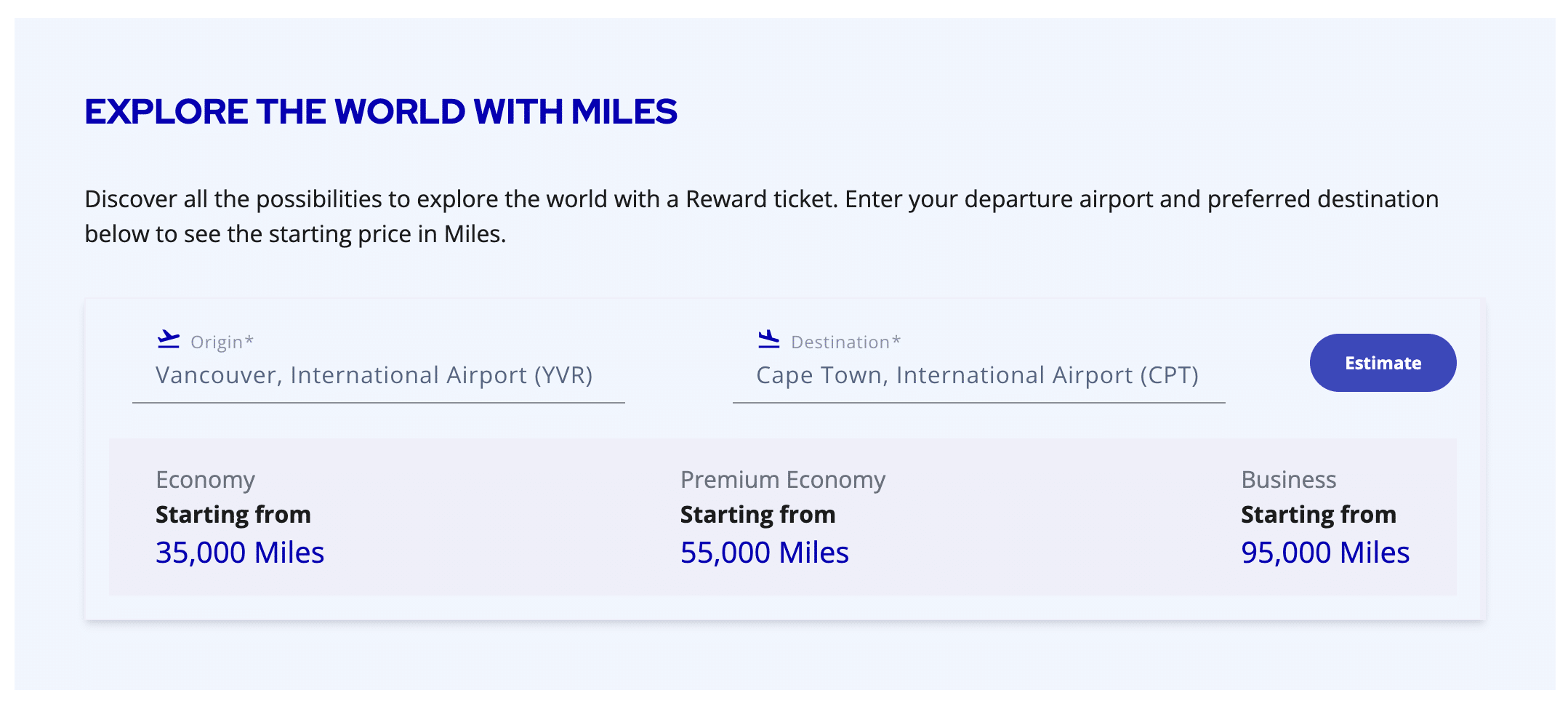The image size is (1568, 706).
Task: Select the Economy cabin class label
Action: (205, 480)
